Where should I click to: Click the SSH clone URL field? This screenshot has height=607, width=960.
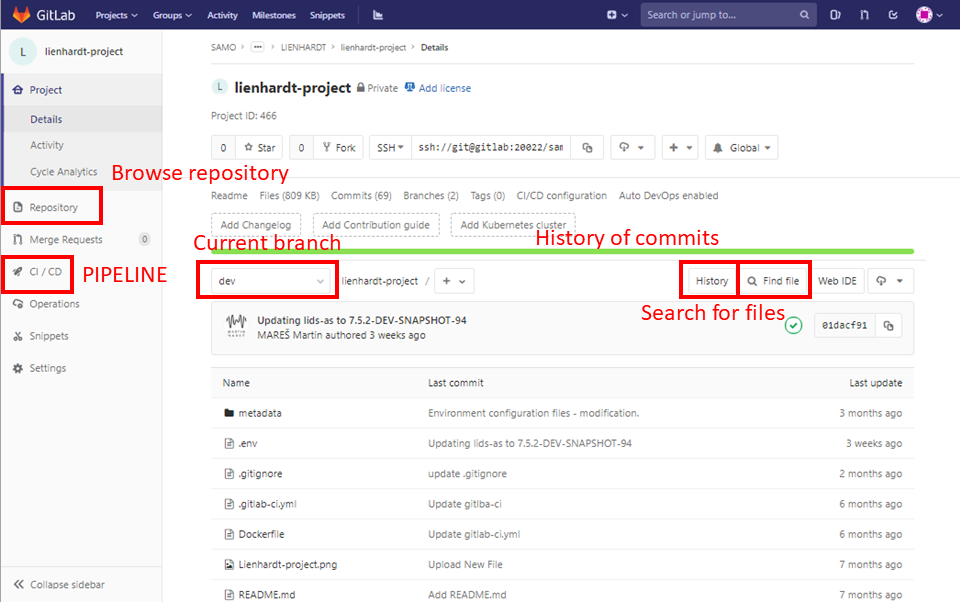pyautogui.click(x=491, y=148)
